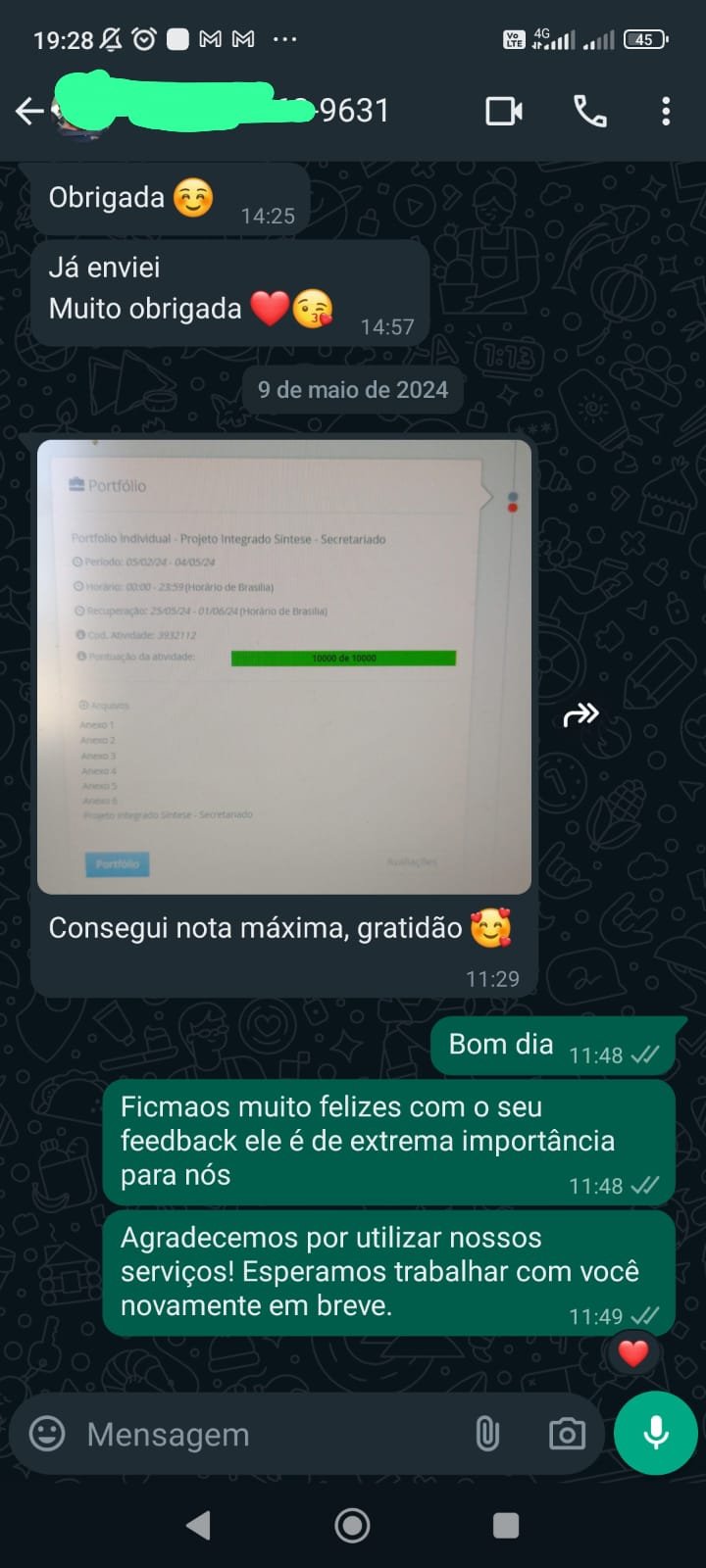Image resolution: width=706 pixels, height=1568 pixels.
Task: Tap the heart reaction on last message
Action: [632, 1353]
